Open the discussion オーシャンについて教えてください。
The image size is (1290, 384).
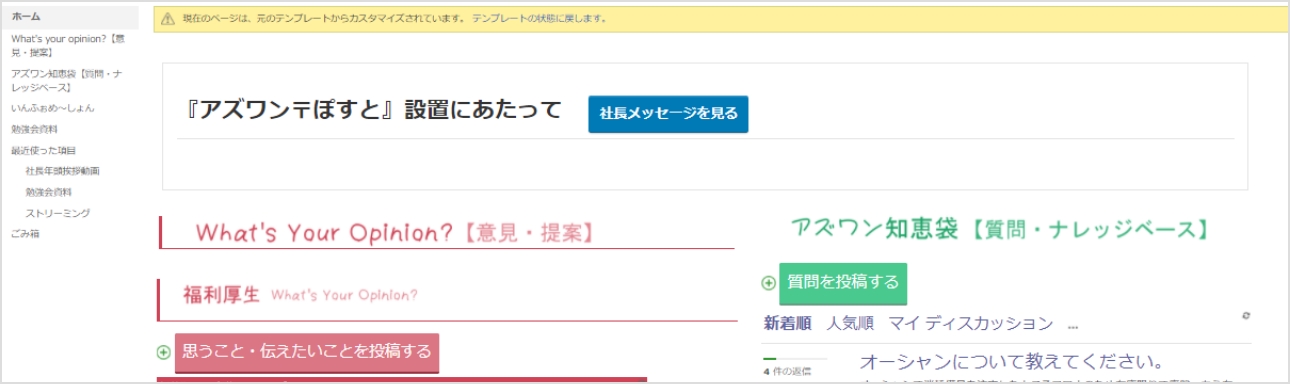1011,361
